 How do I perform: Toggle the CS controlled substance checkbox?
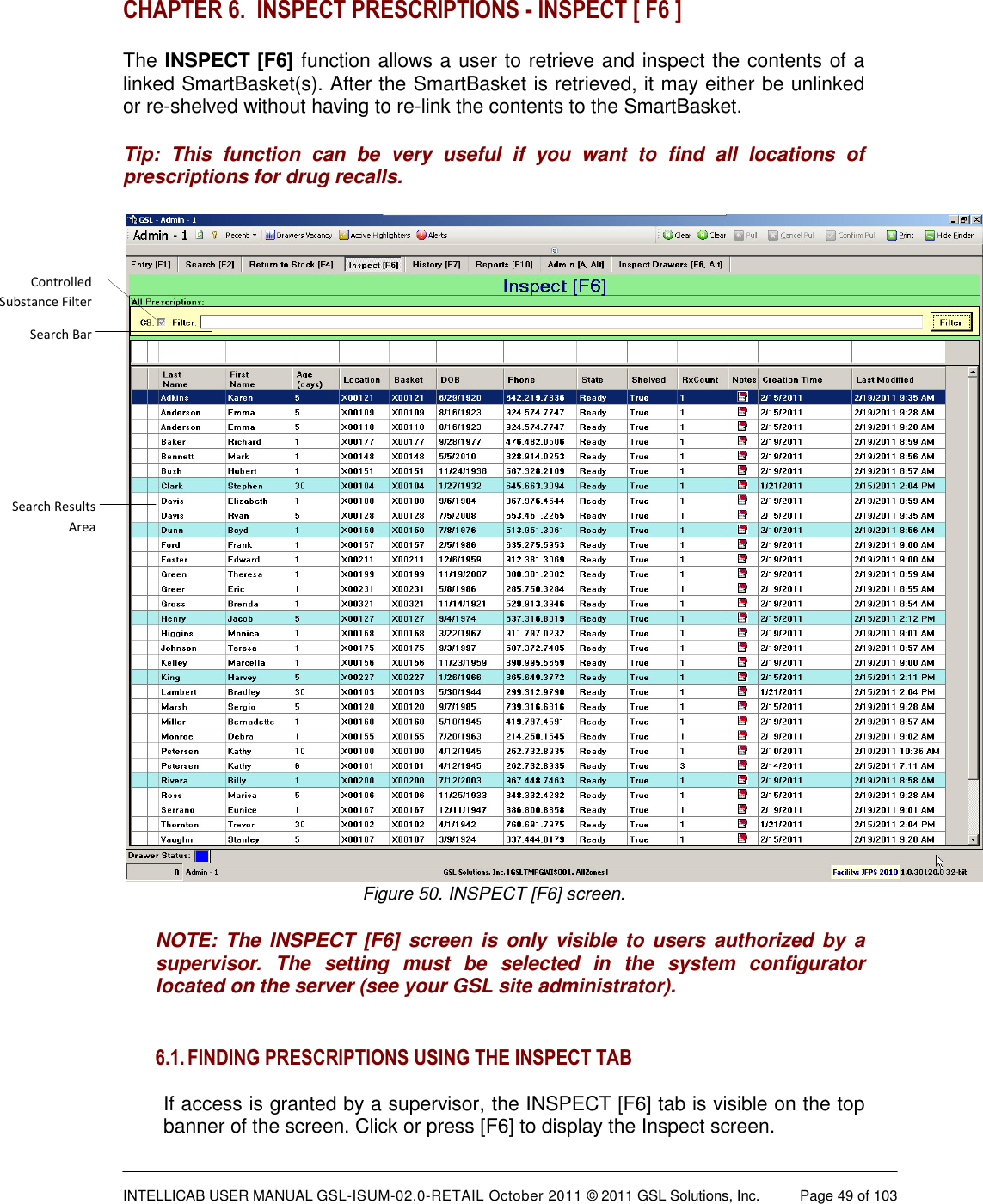[159, 321]
